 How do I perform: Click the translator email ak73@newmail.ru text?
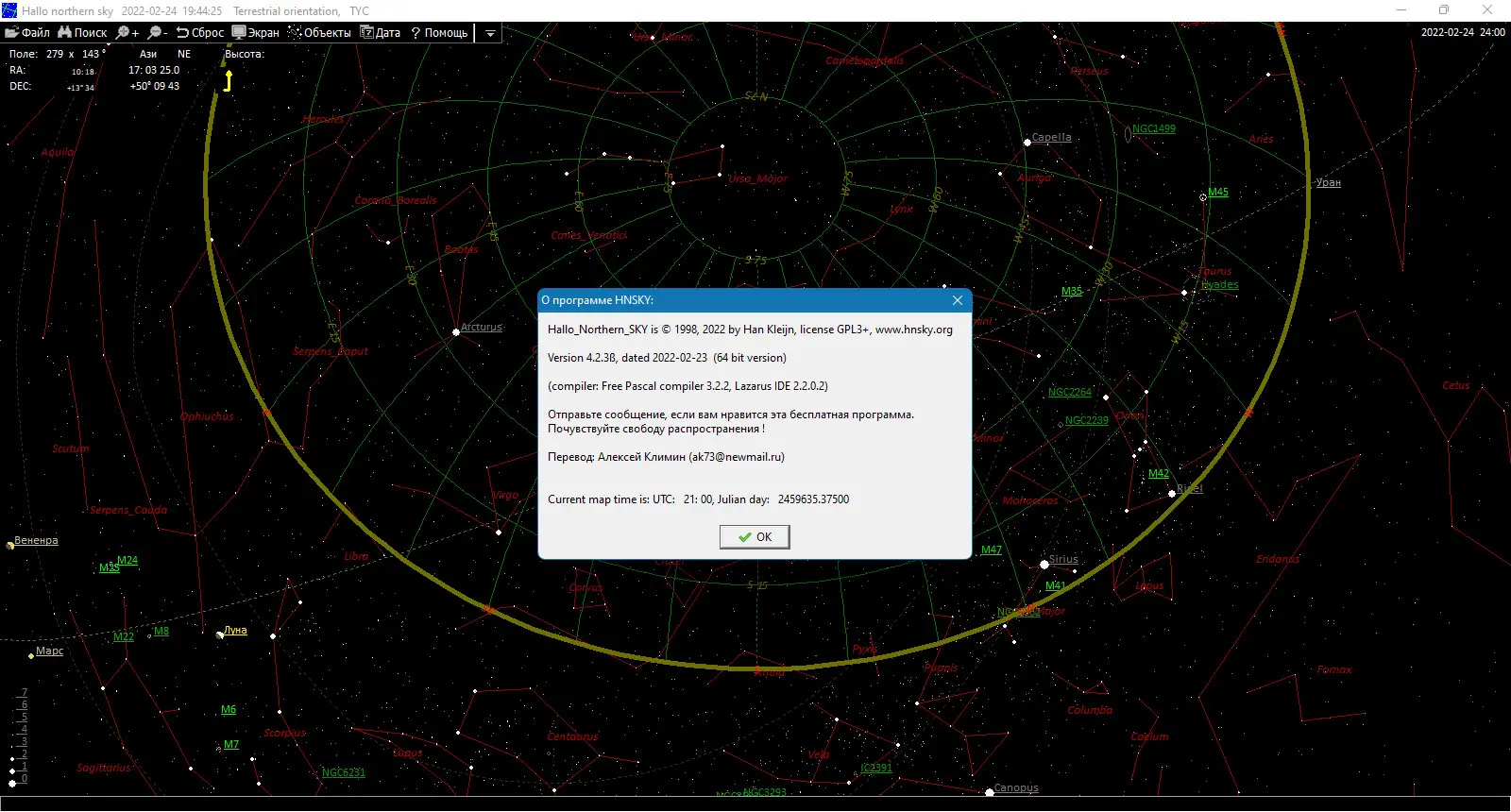click(x=737, y=457)
